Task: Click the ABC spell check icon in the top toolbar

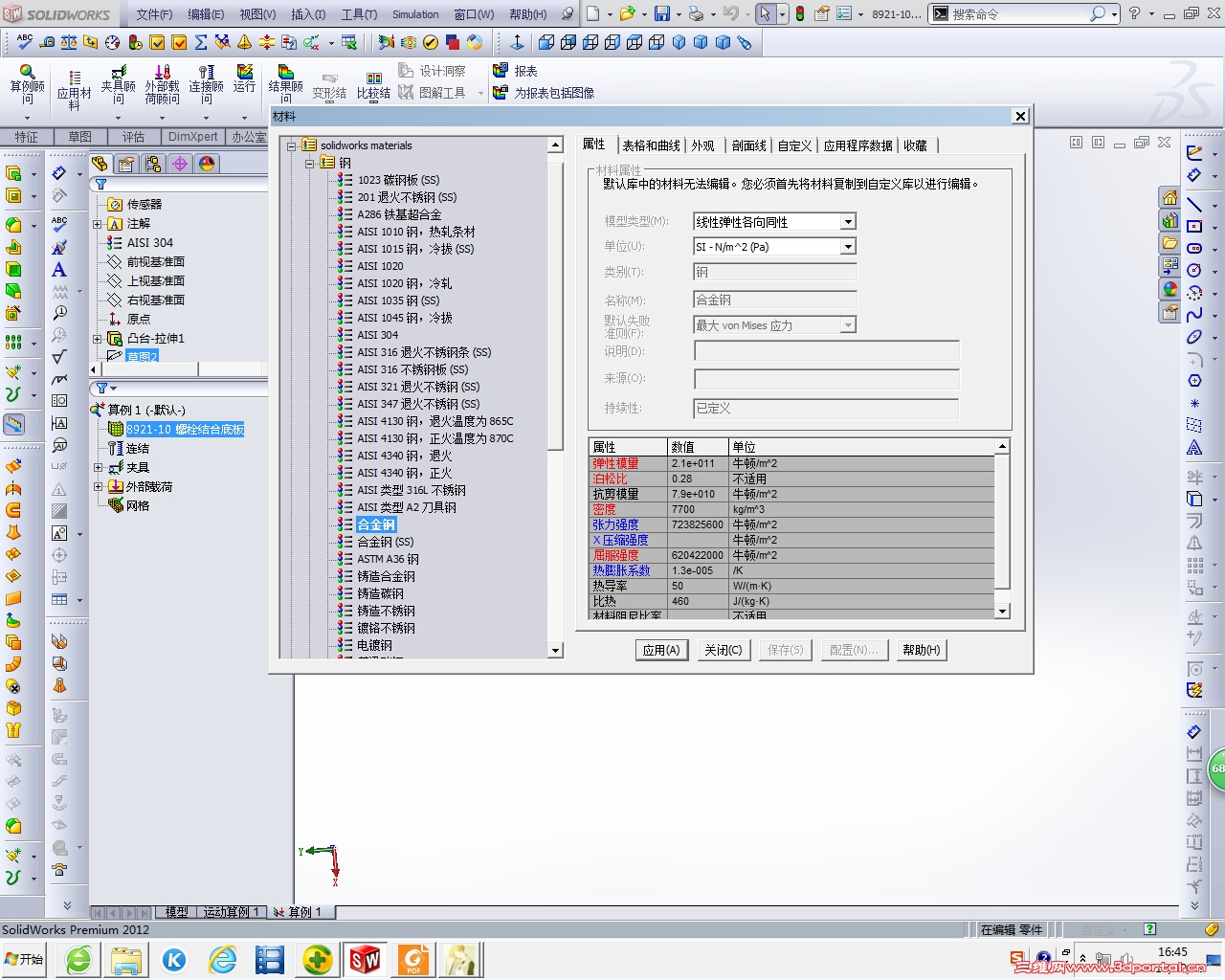Action: pyautogui.click(x=25, y=42)
